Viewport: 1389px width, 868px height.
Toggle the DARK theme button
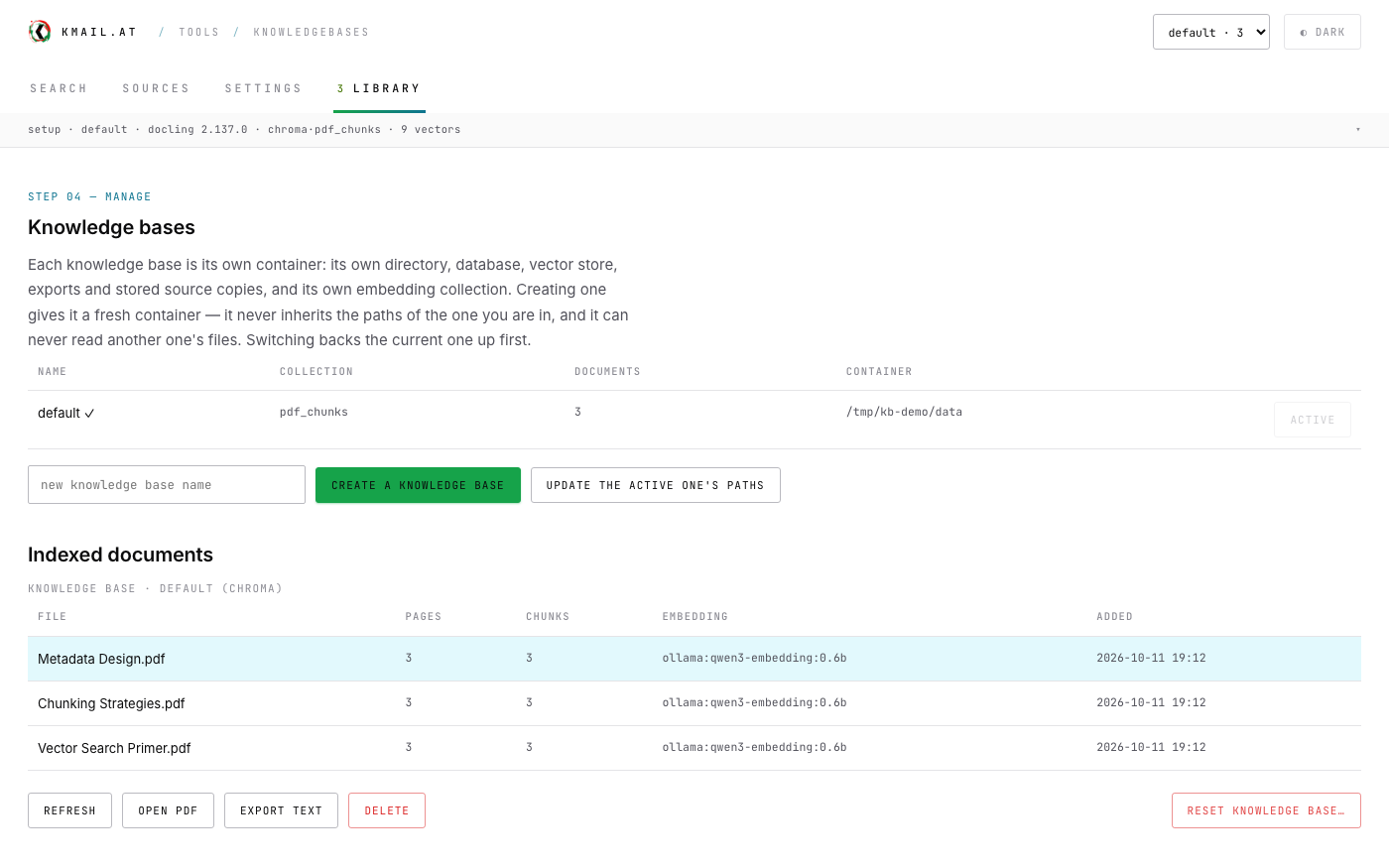pyautogui.click(x=1322, y=32)
